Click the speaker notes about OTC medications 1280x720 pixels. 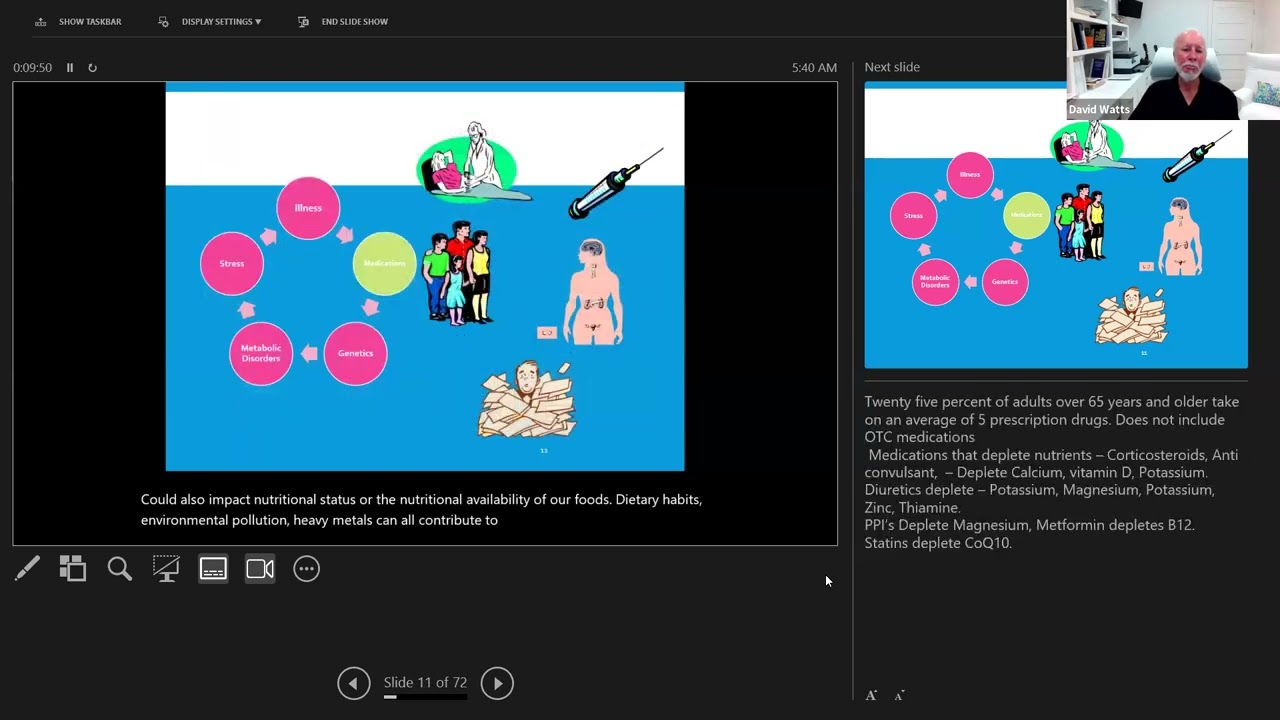tap(1051, 419)
